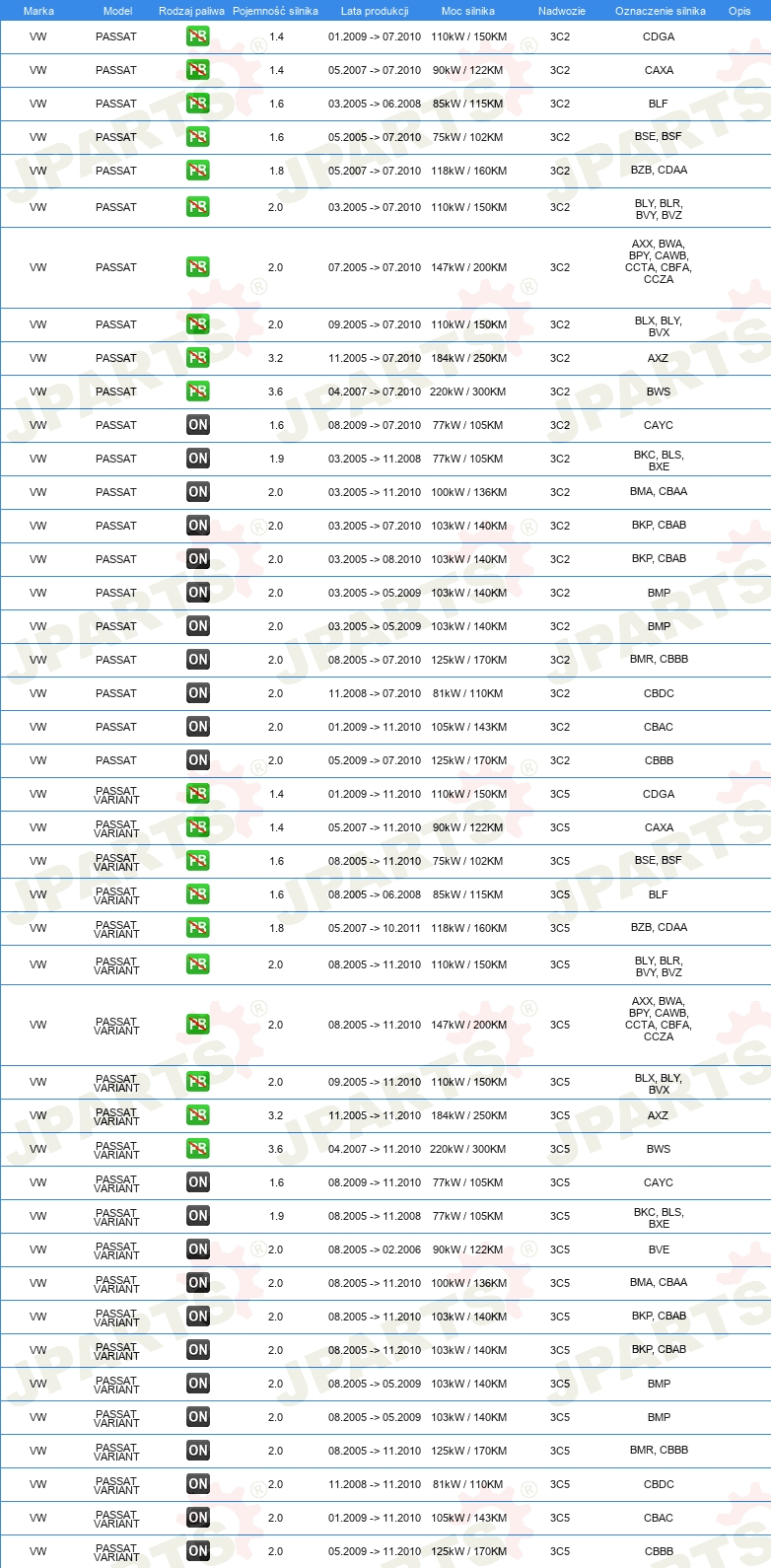Click 'PASSAT VARIANT' model in the BVE row

coord(116,1250)
